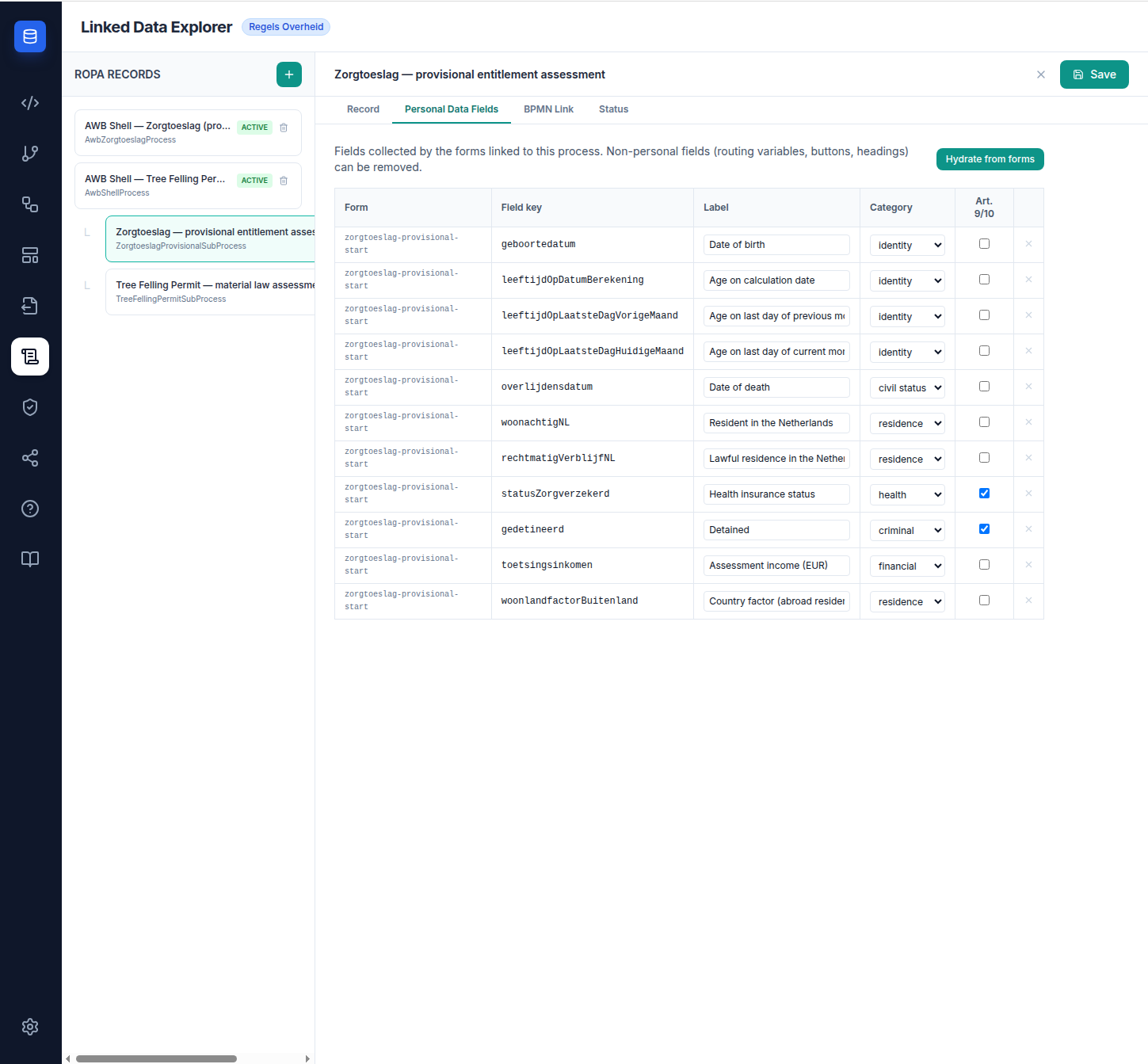1148x1064 pixels.
Task: Open the code view from the sidebar
Action: (30, 102)
